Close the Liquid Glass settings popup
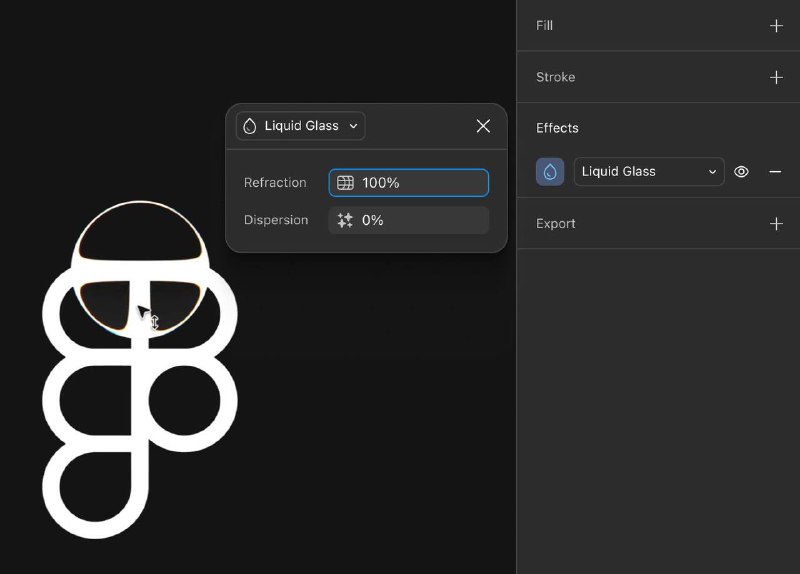Image resolution: width=800 pixels, height=574 pixels. (483, 126)
